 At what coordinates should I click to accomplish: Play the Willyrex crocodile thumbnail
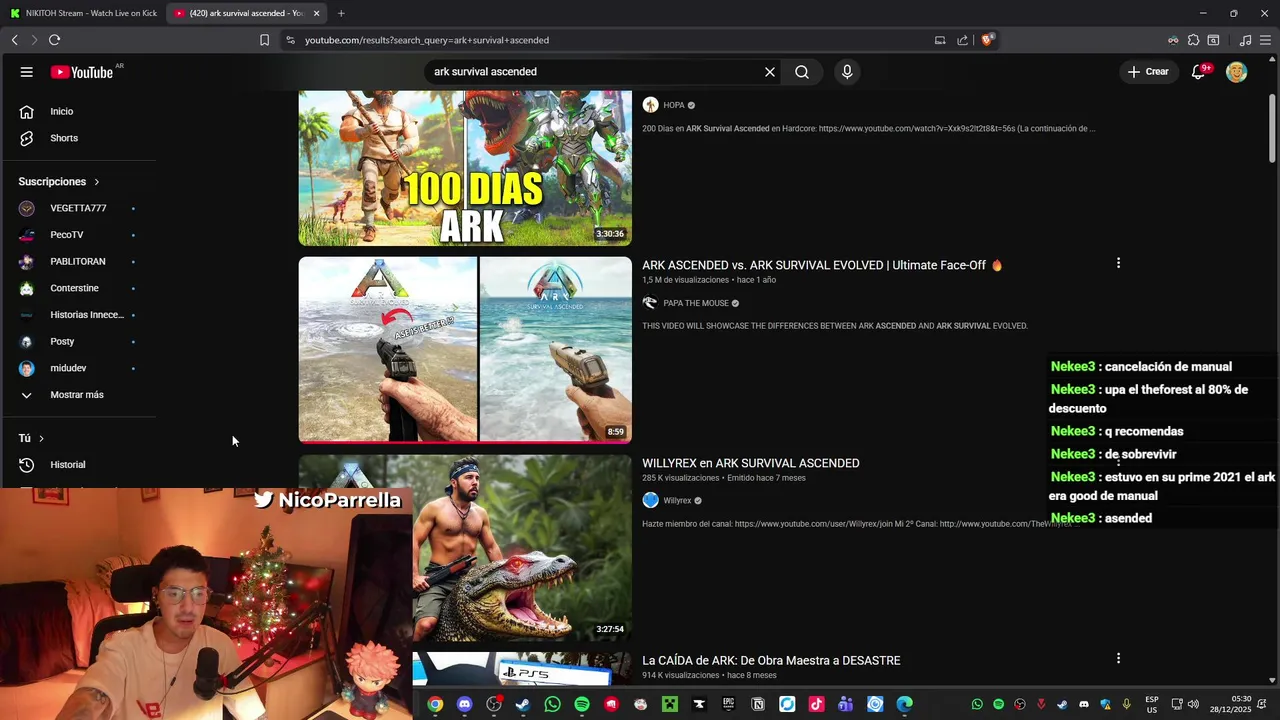522,548
